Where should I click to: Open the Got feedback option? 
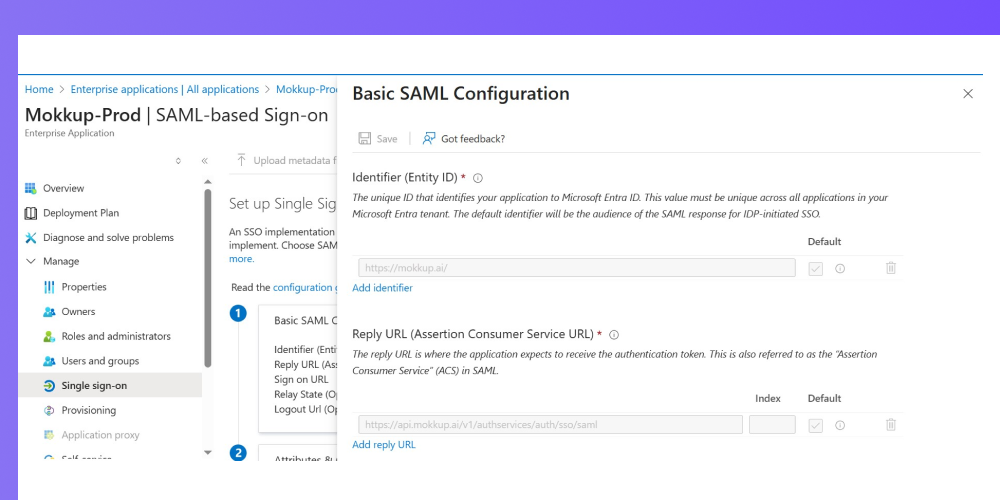click(x=464, y=138)
